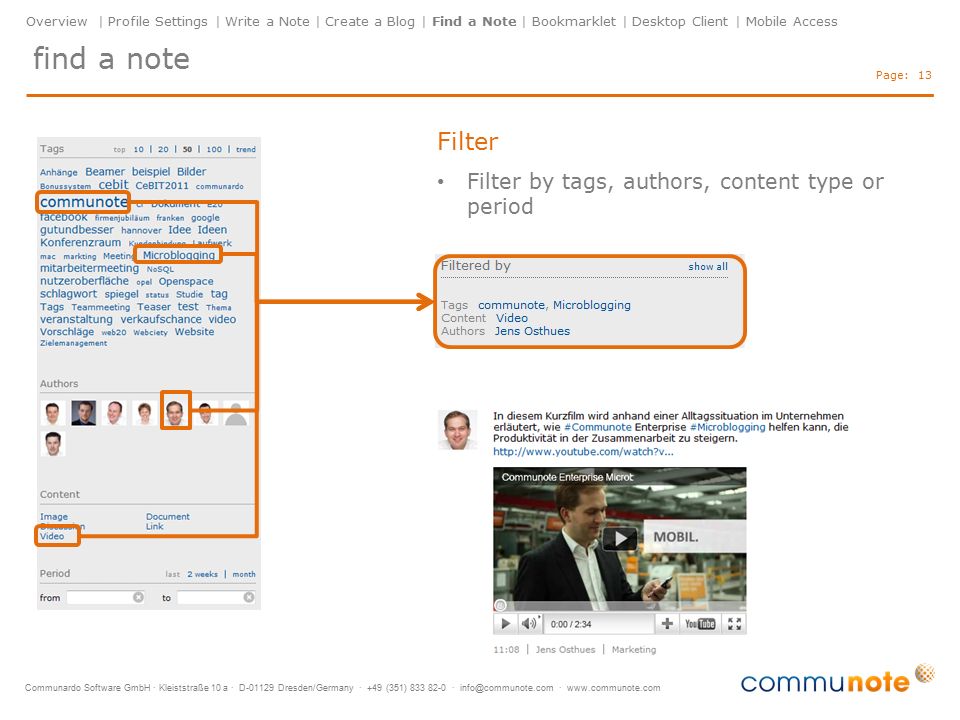Image resolution: width=960 pixels, height=720 pixels.
Task: Select the author avatar in the second row
Action: click(x=53, y=444)
